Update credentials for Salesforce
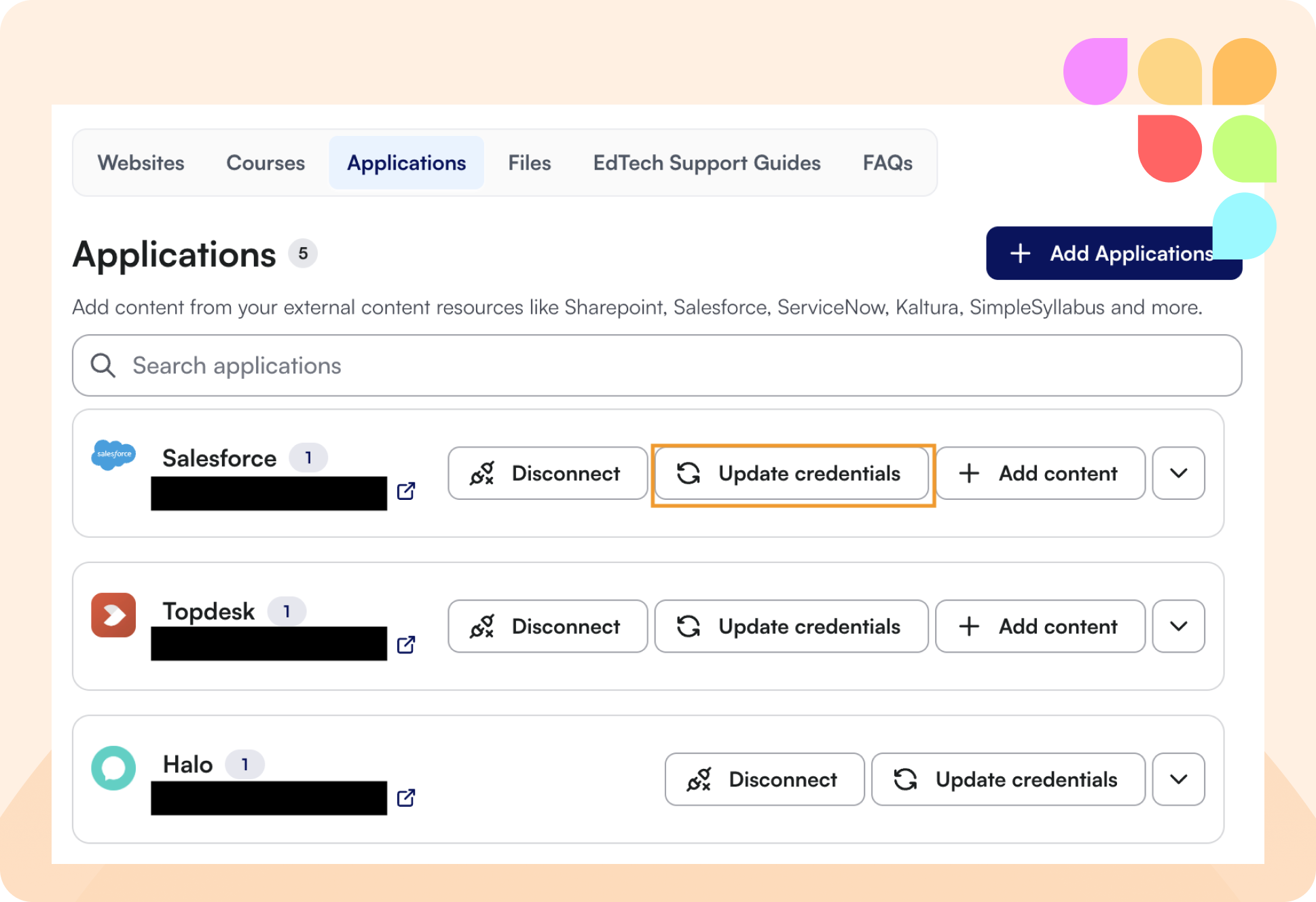This screenshot has width=1316, height=902. tap(791, 473)
